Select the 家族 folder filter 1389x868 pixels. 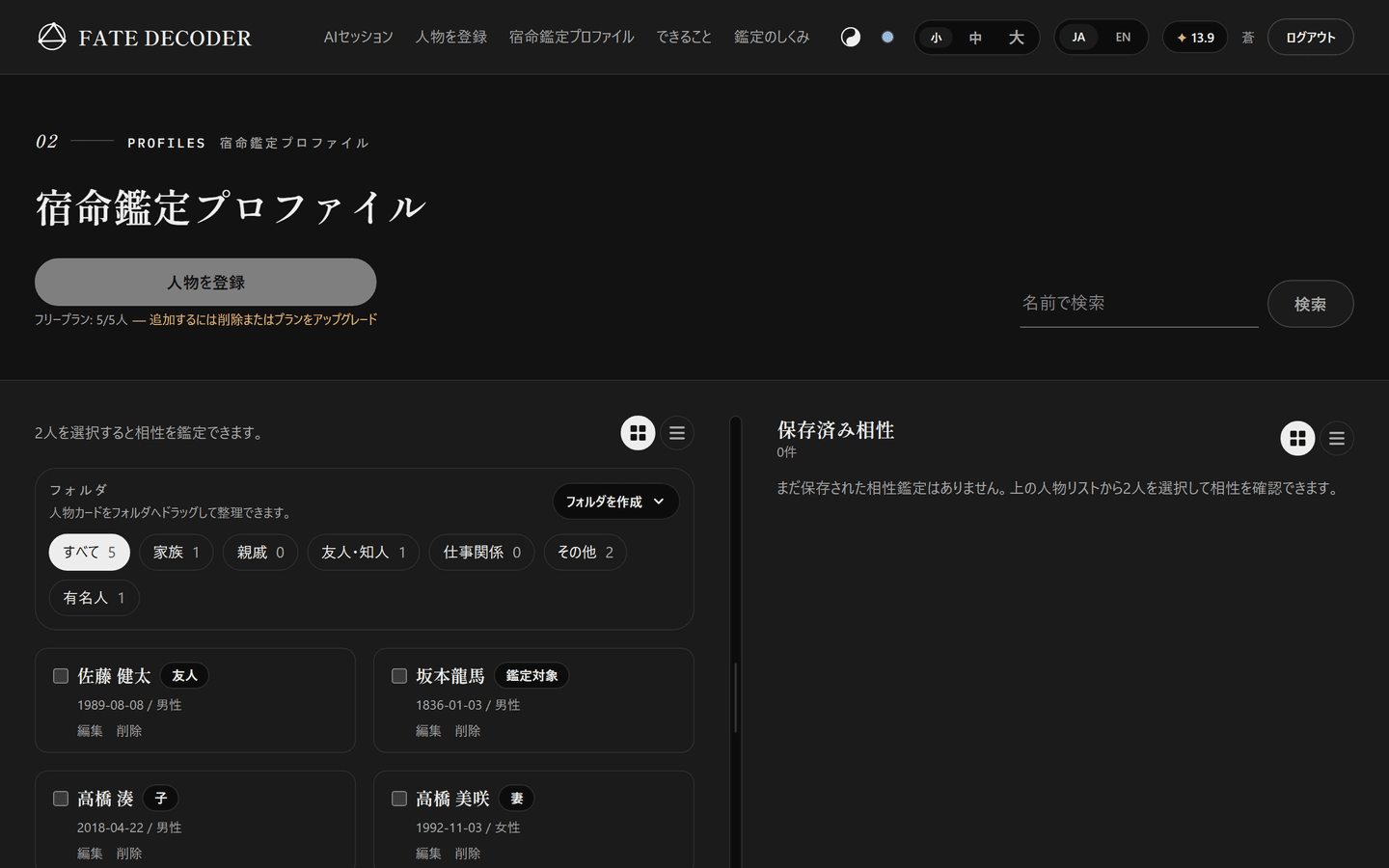(177, 553)
